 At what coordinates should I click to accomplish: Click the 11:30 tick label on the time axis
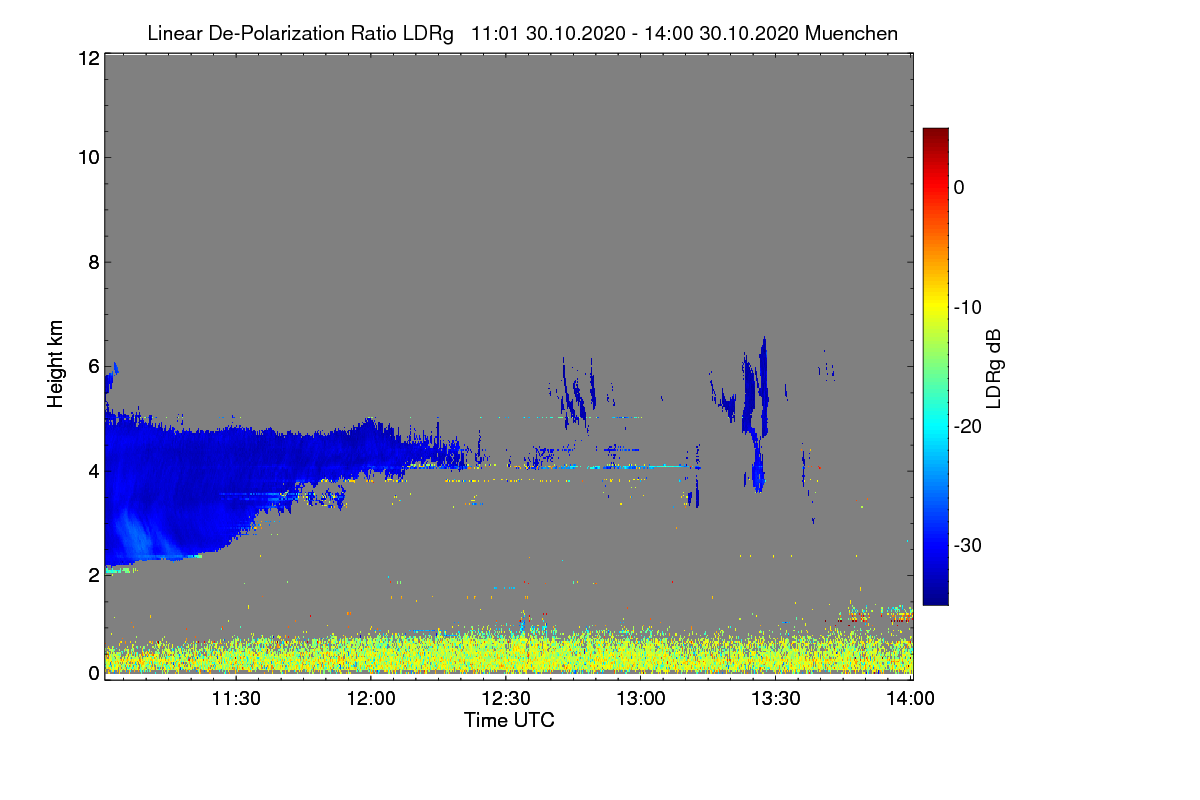(236, 699)
